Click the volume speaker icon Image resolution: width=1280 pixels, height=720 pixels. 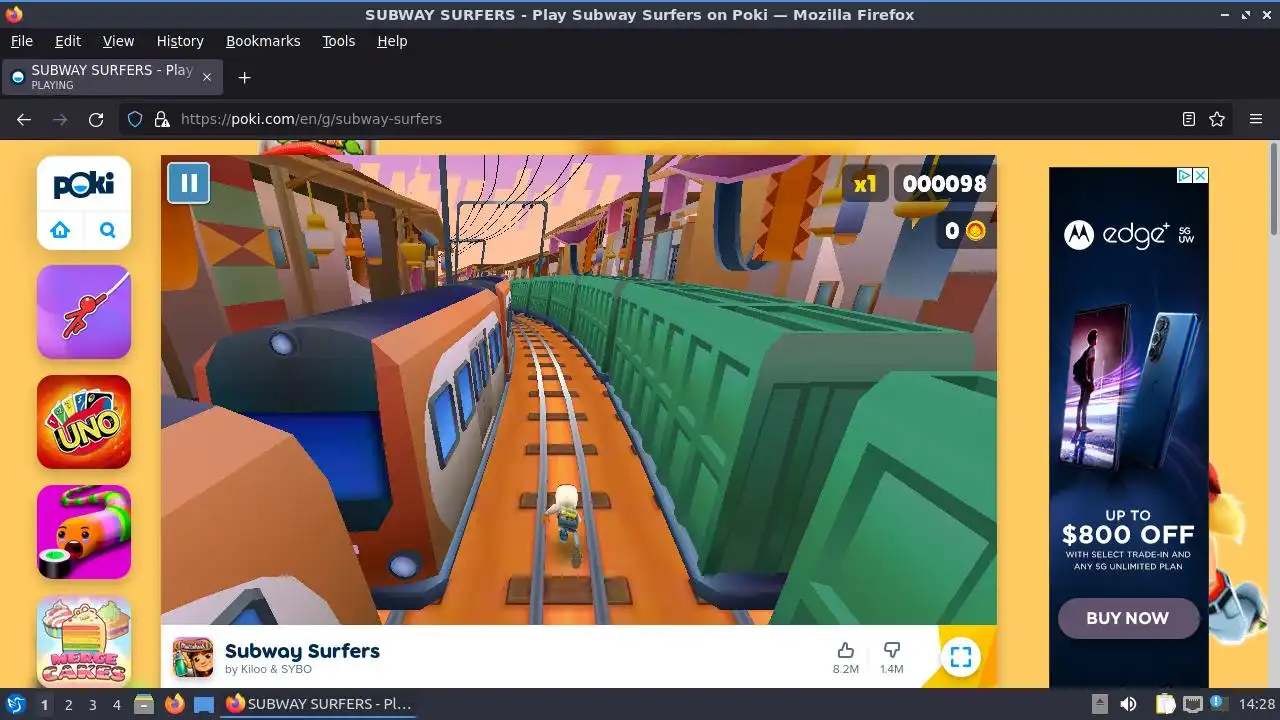click(x=1128, y=704)
